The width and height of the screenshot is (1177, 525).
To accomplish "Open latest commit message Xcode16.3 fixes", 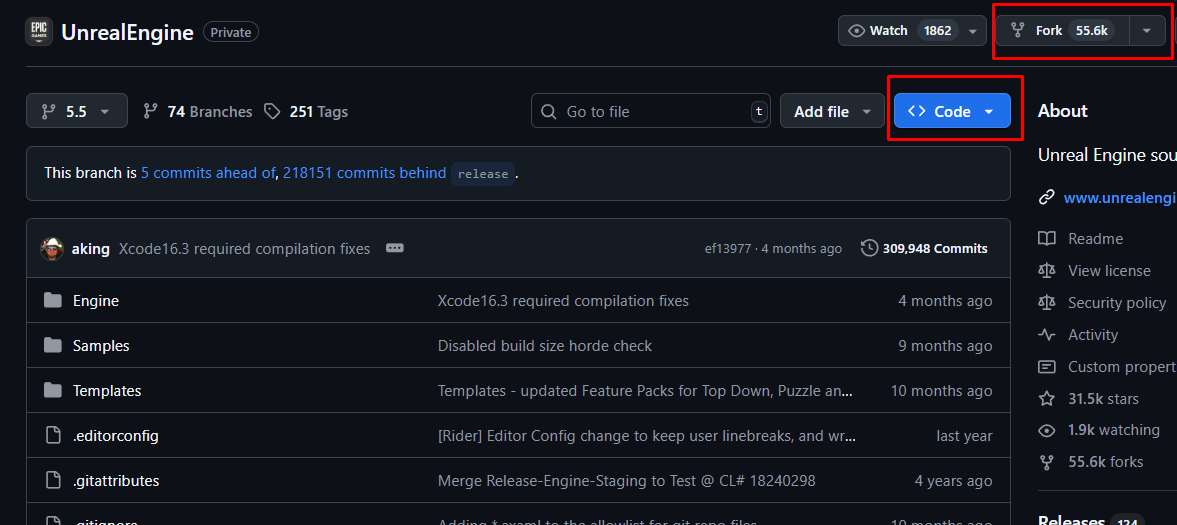I will [244, 249].
